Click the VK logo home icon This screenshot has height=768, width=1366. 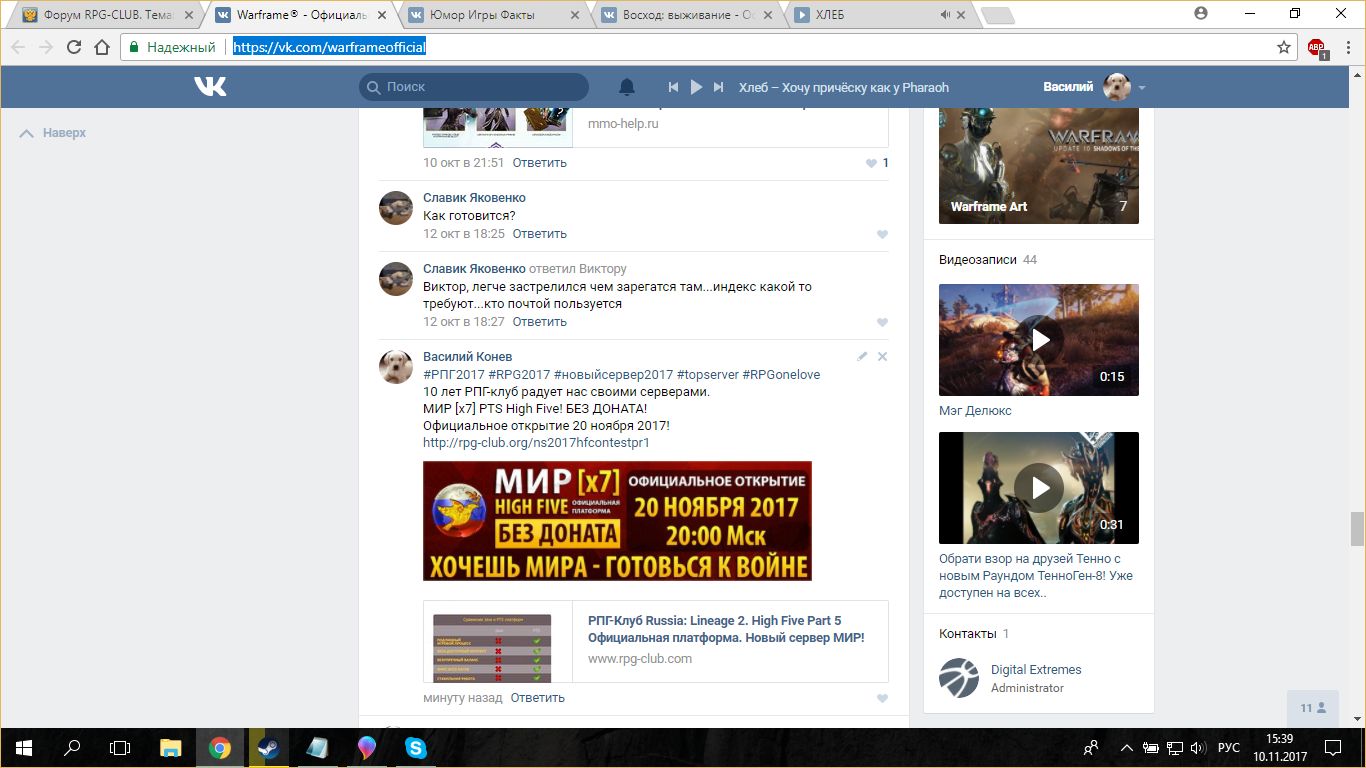coord(210,87)
